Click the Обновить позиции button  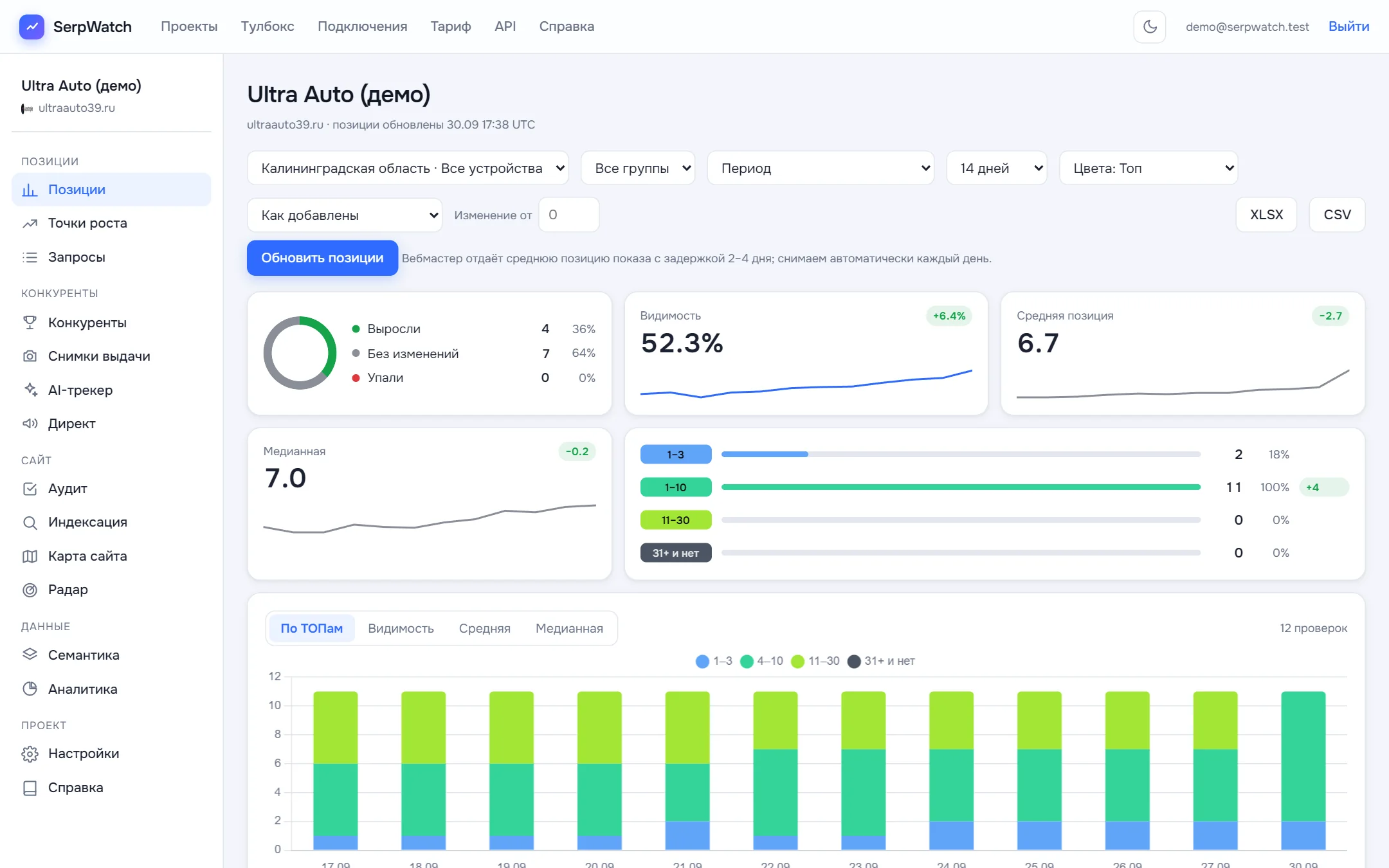322,258
